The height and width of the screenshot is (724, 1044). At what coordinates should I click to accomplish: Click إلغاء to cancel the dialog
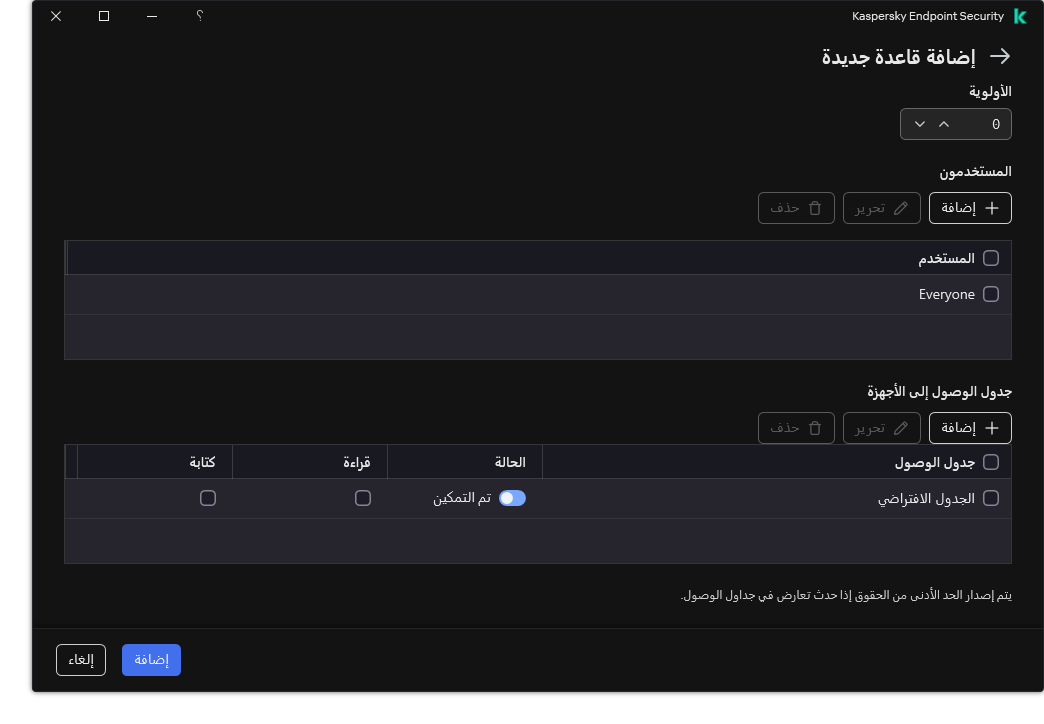(80, 660)
